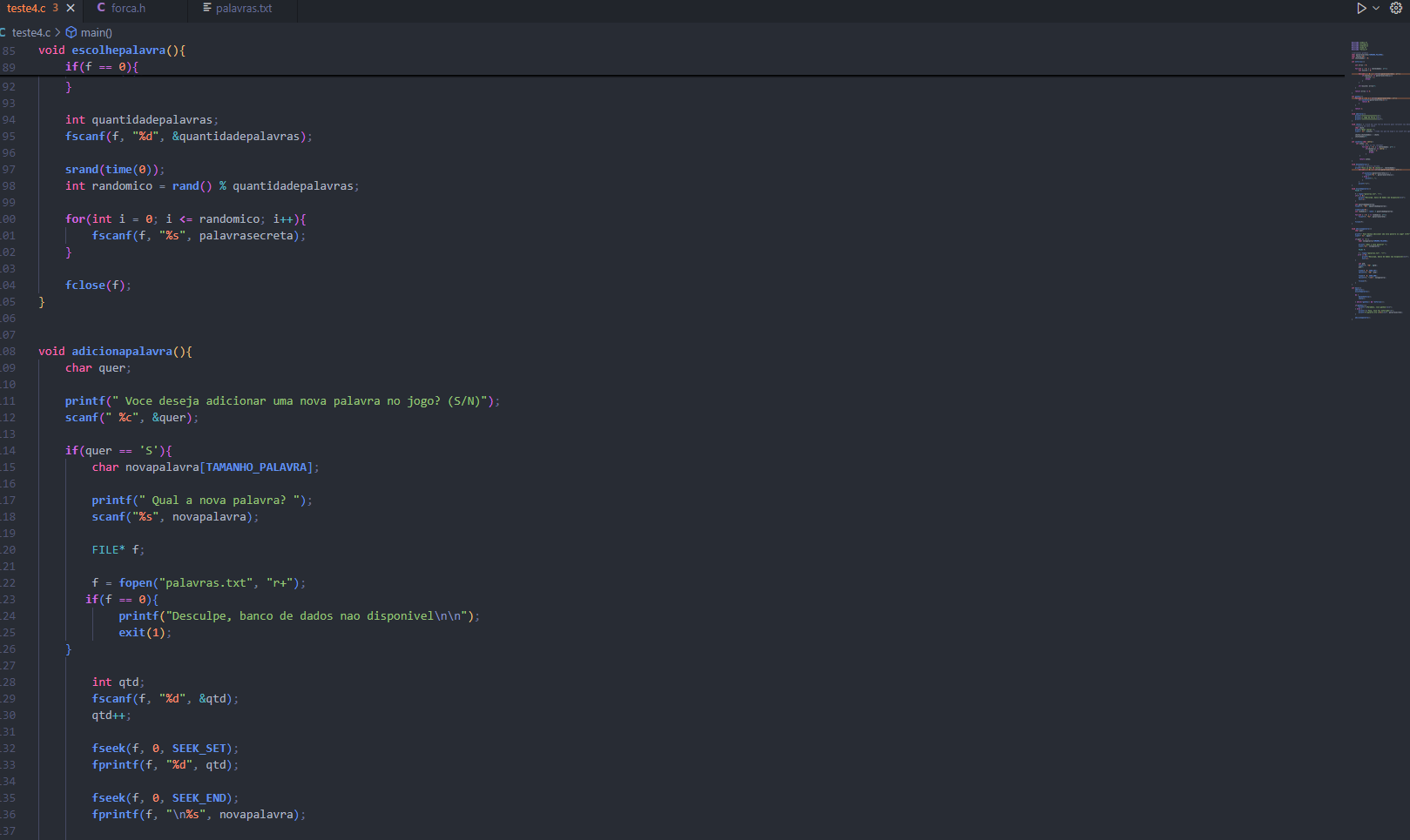The width and height of the screenshot is (1410, 840).
Task: Click scanf("%s", novapalavra); line
Action: pos(175,517)
